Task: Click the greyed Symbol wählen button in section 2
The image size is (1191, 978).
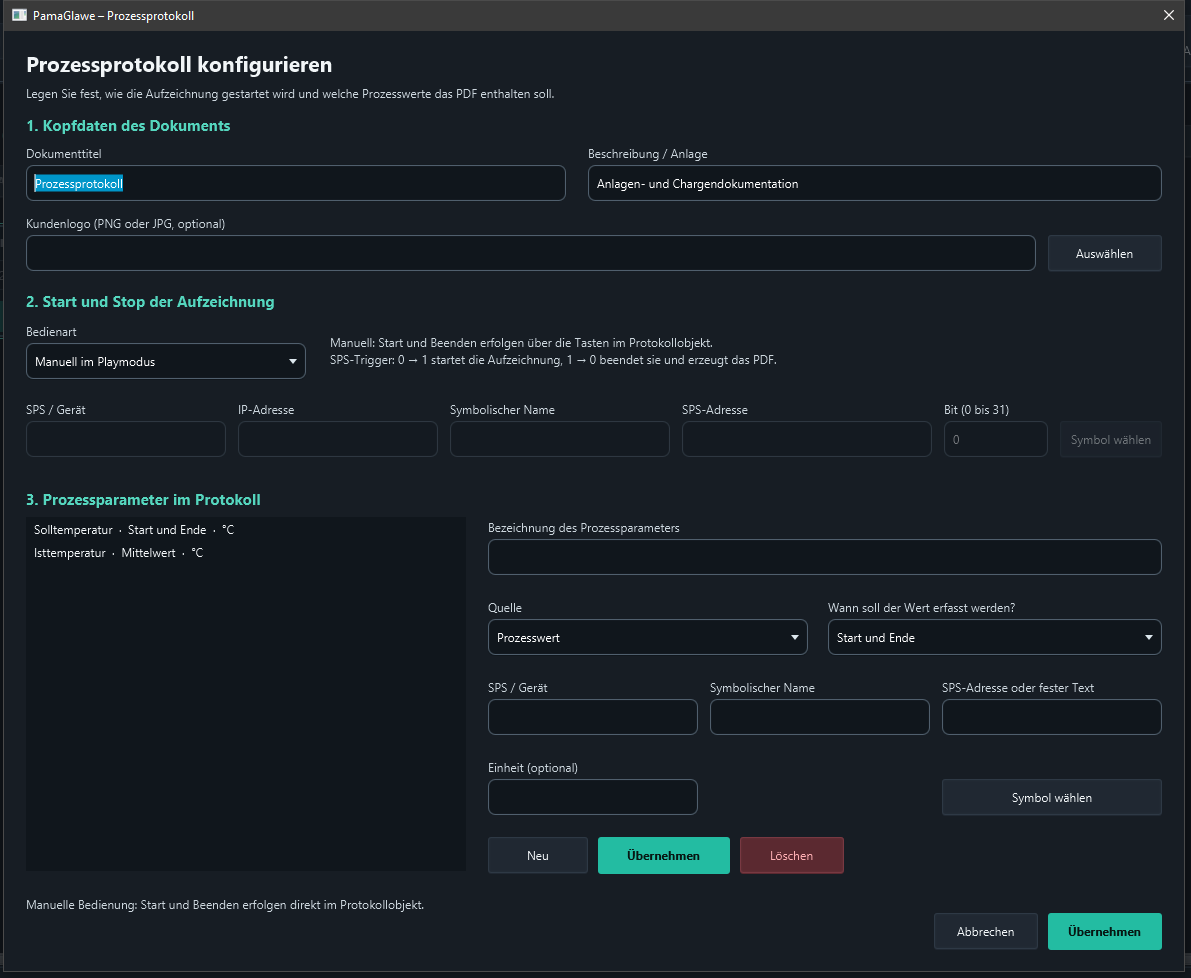Action: click(1110, 440)
